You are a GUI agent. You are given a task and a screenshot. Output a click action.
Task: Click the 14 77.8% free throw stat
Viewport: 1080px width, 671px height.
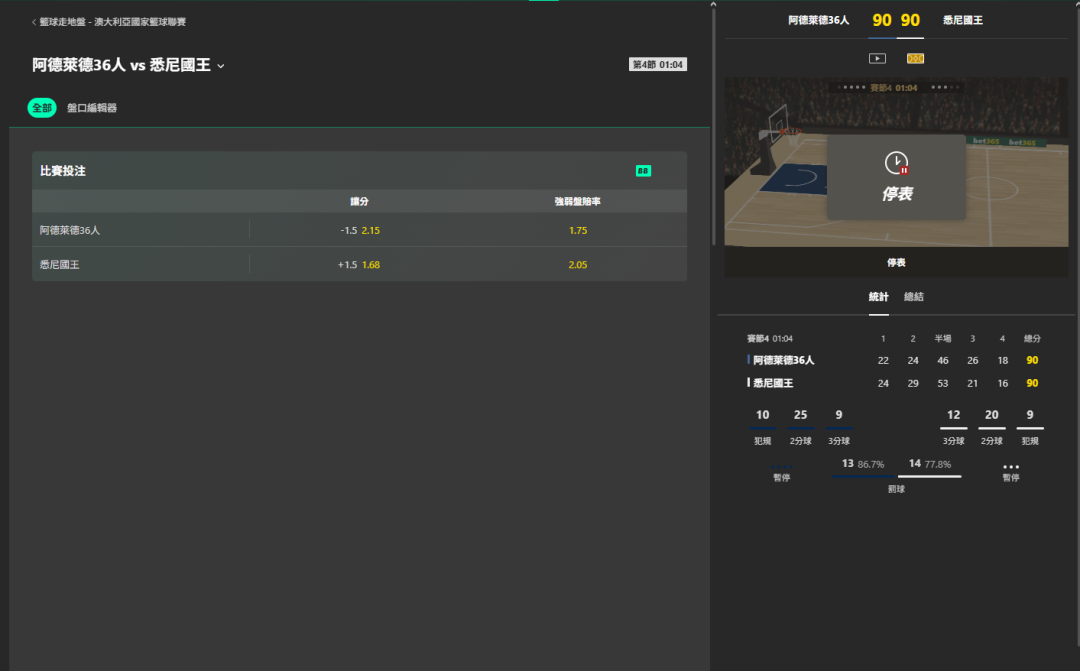click(929, 464)
